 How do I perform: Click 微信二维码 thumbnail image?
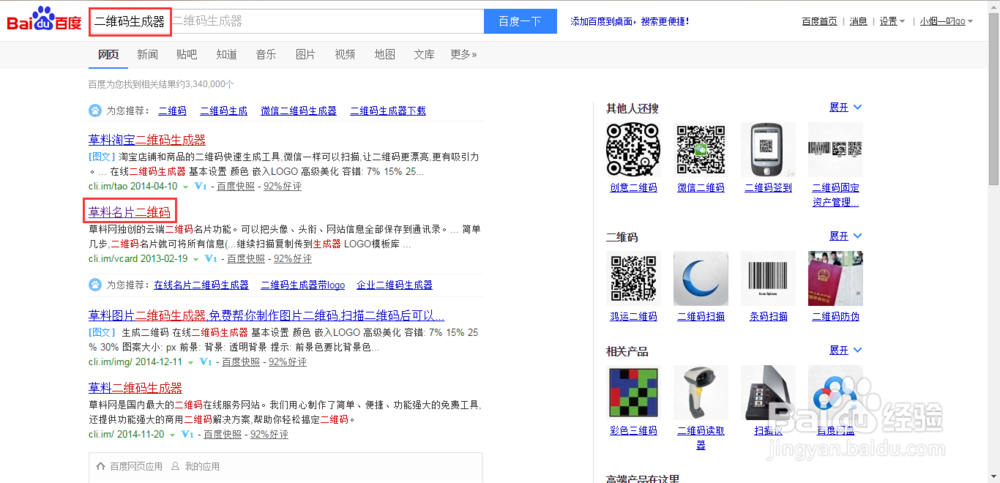click(x=700, y=150)
